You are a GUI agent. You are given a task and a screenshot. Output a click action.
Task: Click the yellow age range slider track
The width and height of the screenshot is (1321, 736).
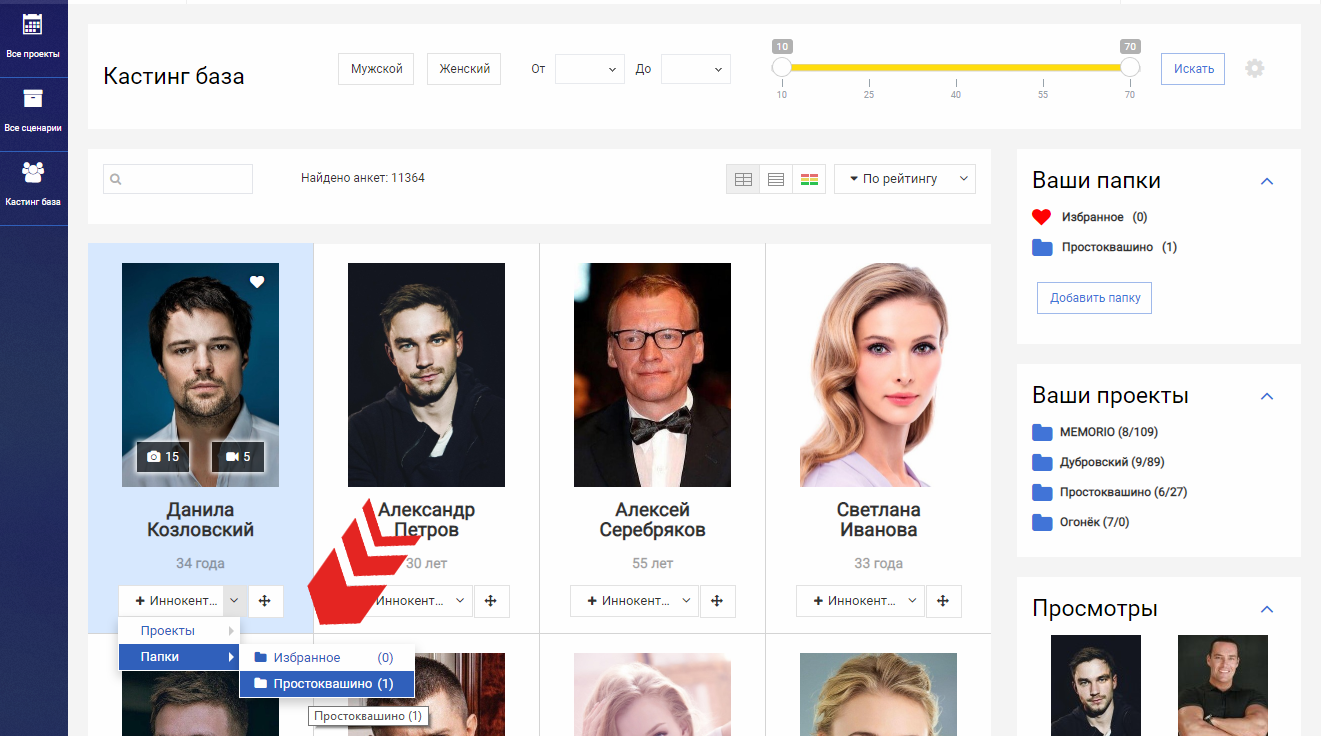956,67
